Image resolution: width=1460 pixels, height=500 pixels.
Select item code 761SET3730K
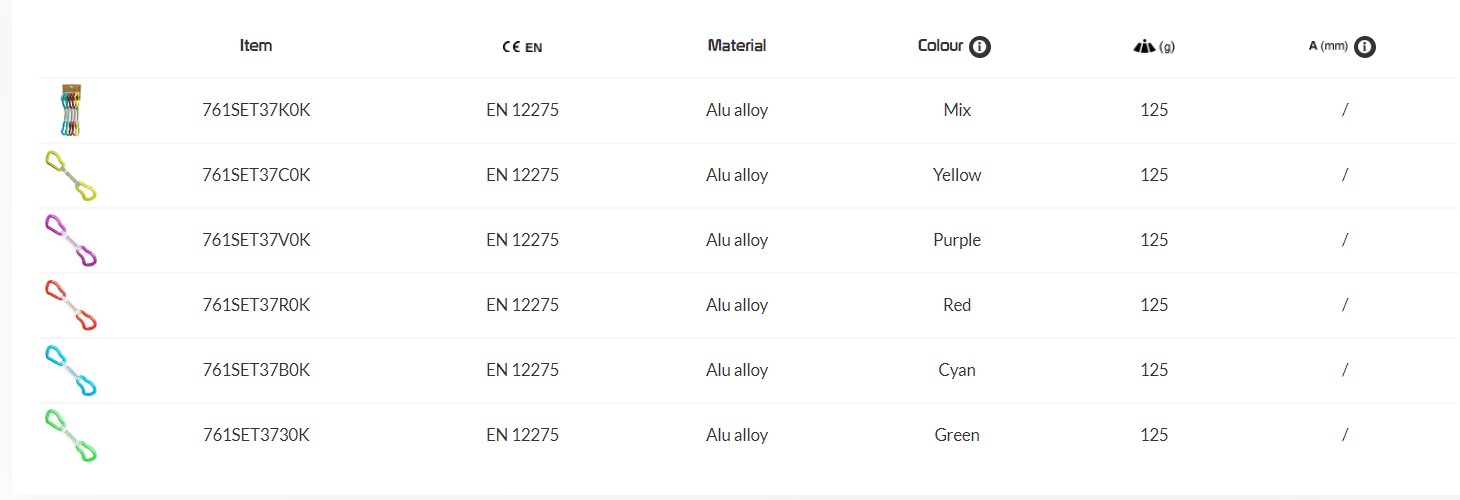256,435
